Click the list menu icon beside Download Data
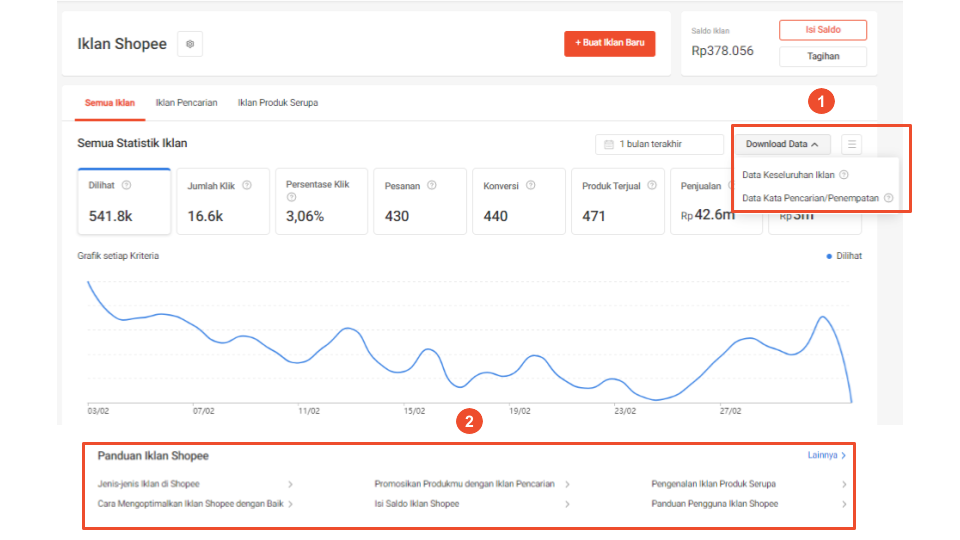Viewport: 960px width, 540px height. [852, 144]
